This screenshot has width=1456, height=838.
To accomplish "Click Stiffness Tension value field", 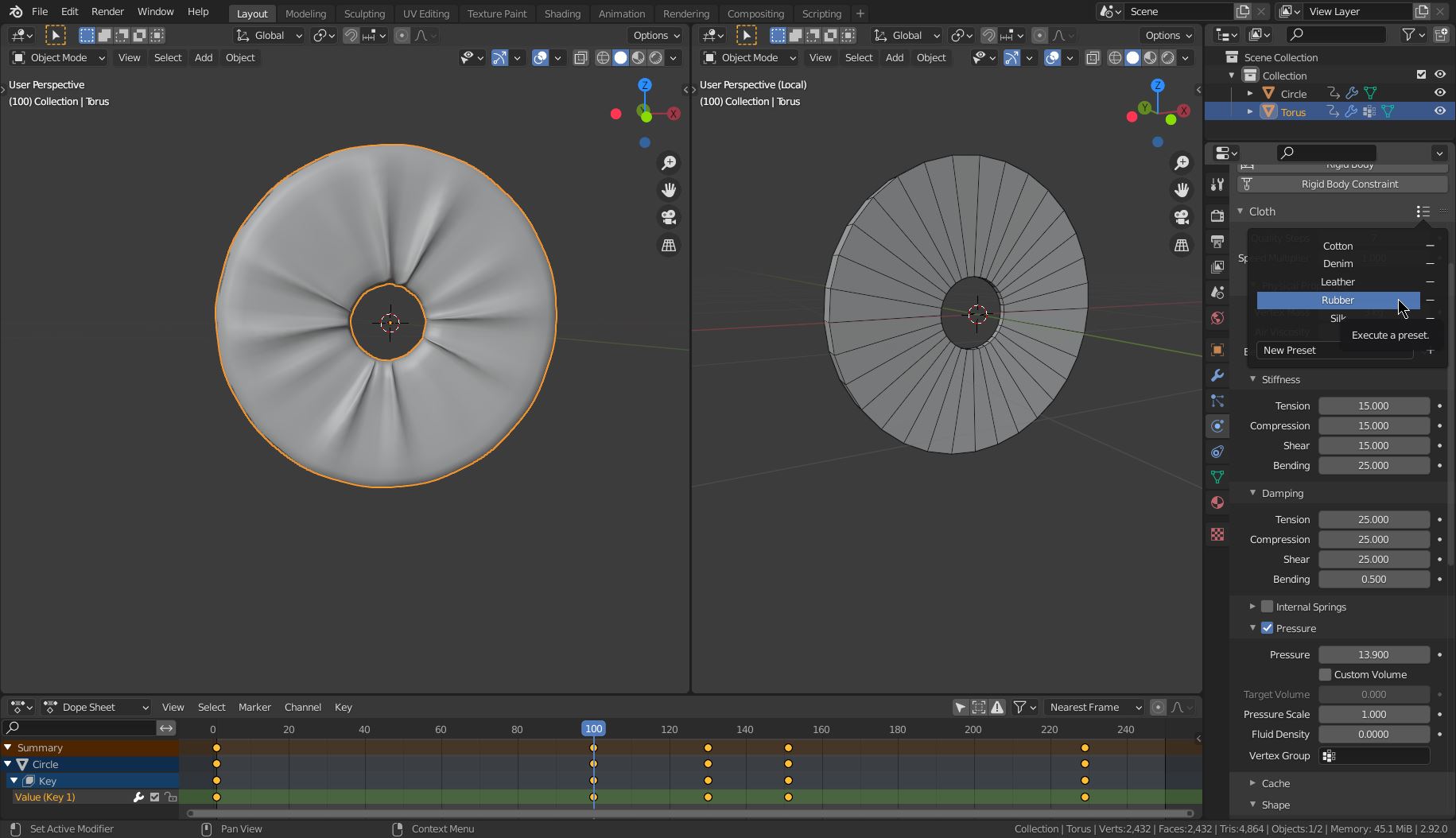I will (x=1373, y=405).
